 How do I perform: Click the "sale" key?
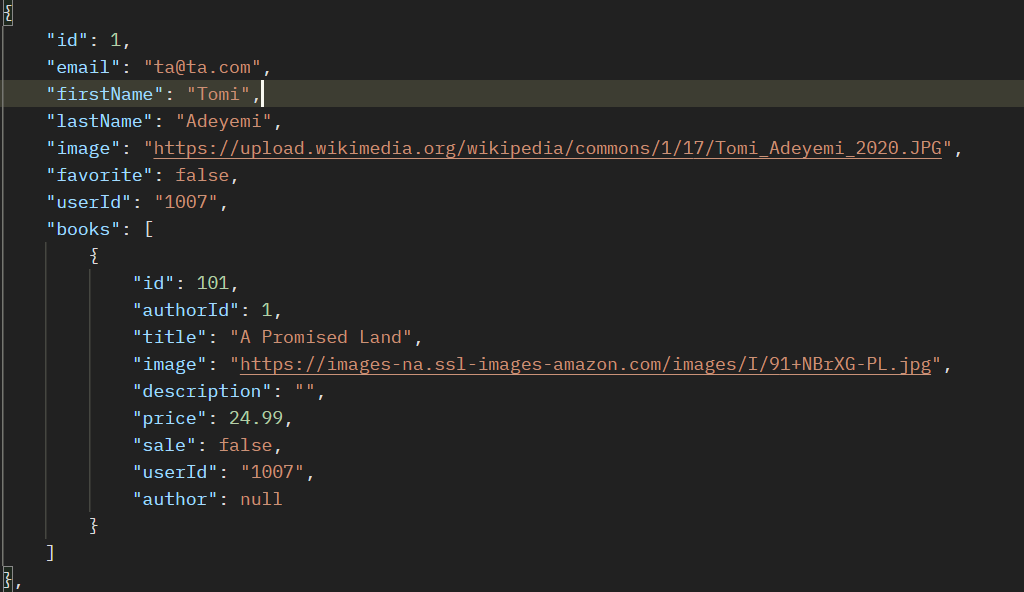(164, 445)
